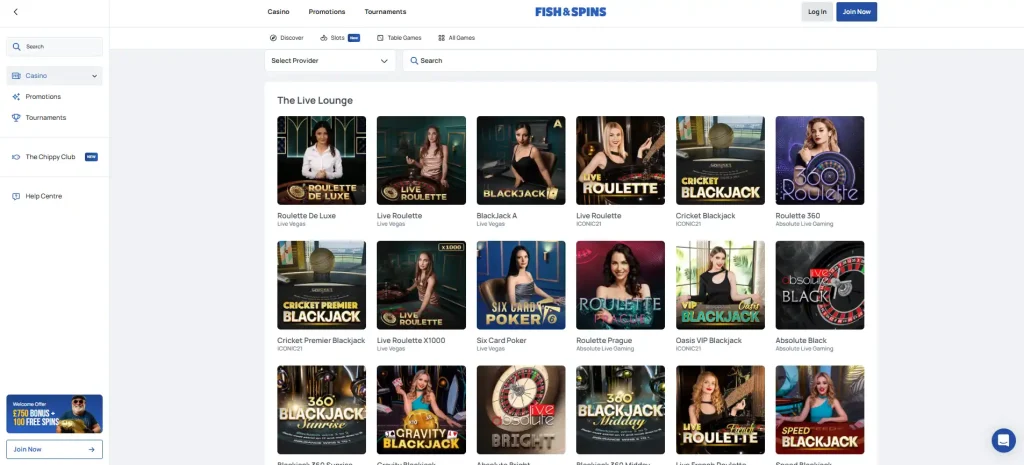
Task: Open Live Vegas Live Roulette thumbnail
Action: [x=421, y=161]
